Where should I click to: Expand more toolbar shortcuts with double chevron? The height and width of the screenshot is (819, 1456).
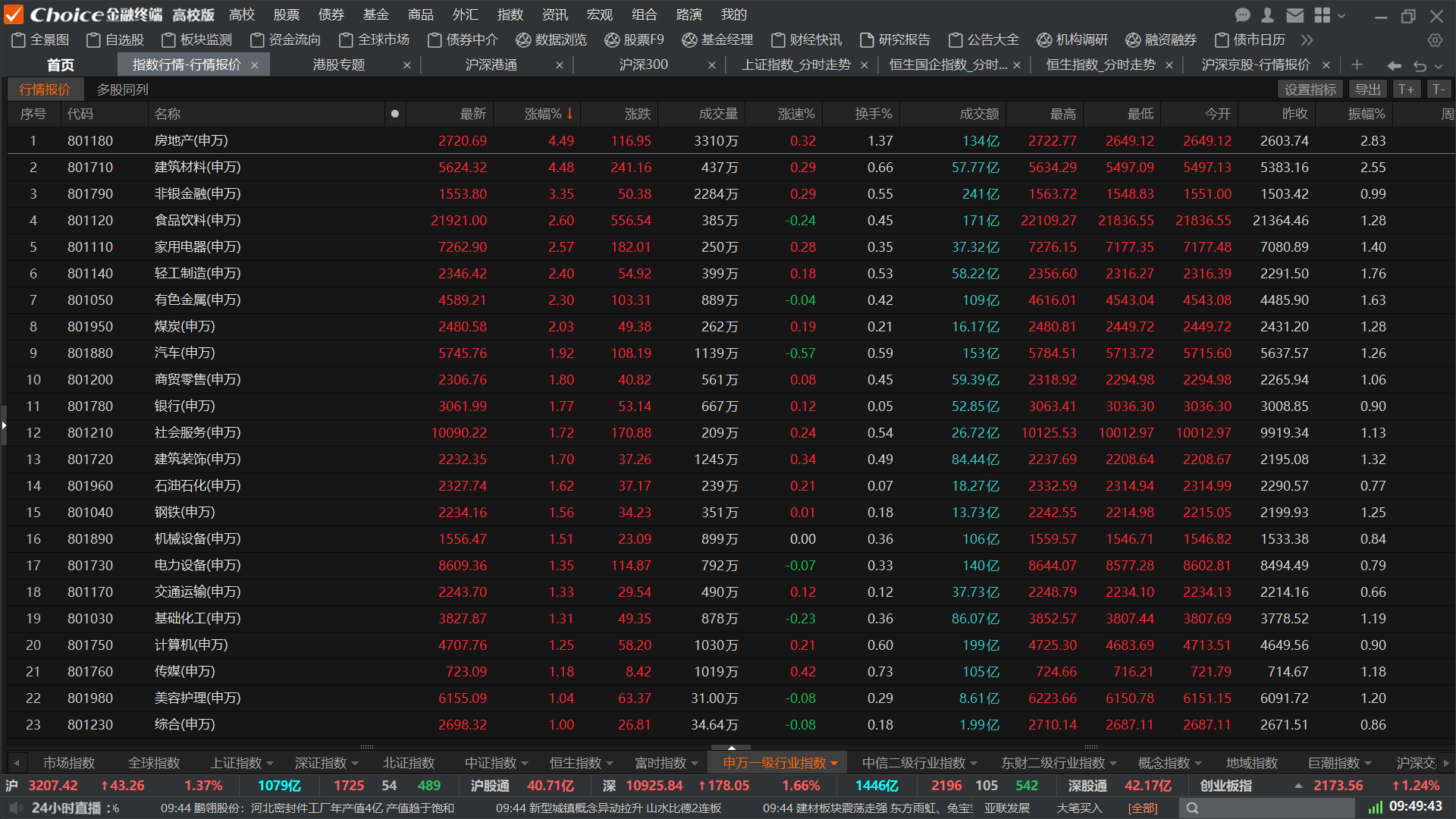tap(1307, 40)
